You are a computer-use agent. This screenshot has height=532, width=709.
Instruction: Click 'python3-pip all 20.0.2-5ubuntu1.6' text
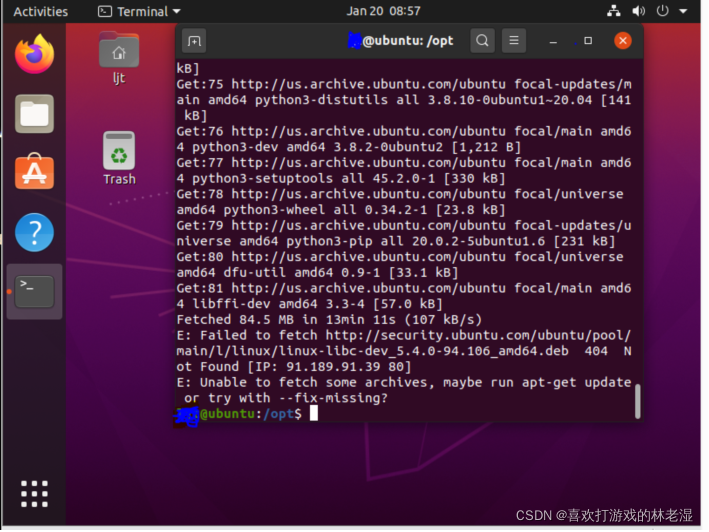pyautogui.click(x=416, y=241)
